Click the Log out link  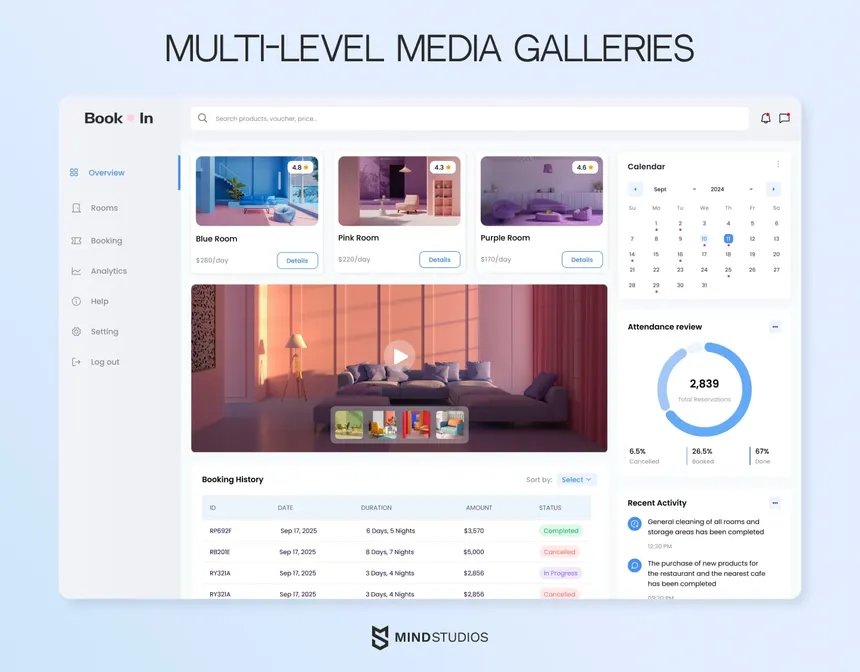tap(105, 362)
